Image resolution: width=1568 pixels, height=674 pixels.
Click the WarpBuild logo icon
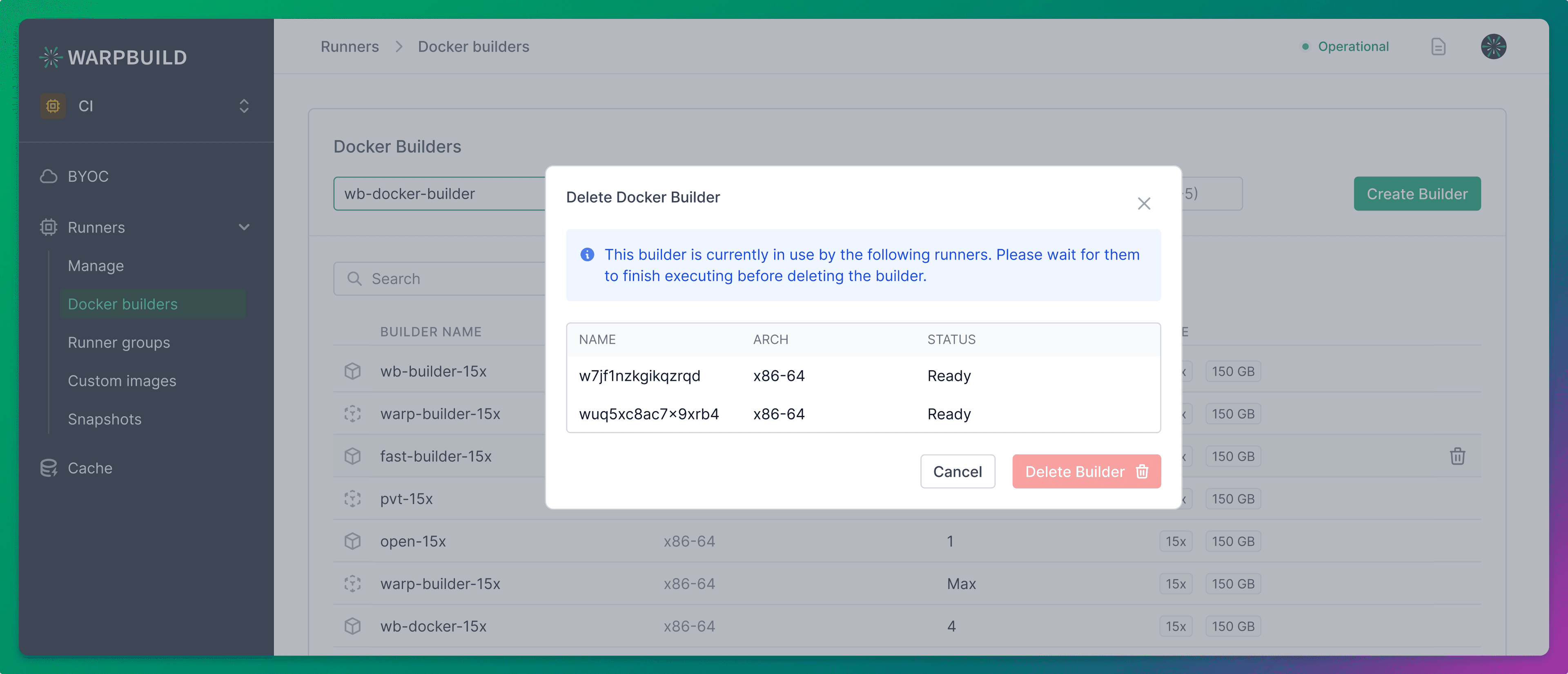[x=51, y=57]
